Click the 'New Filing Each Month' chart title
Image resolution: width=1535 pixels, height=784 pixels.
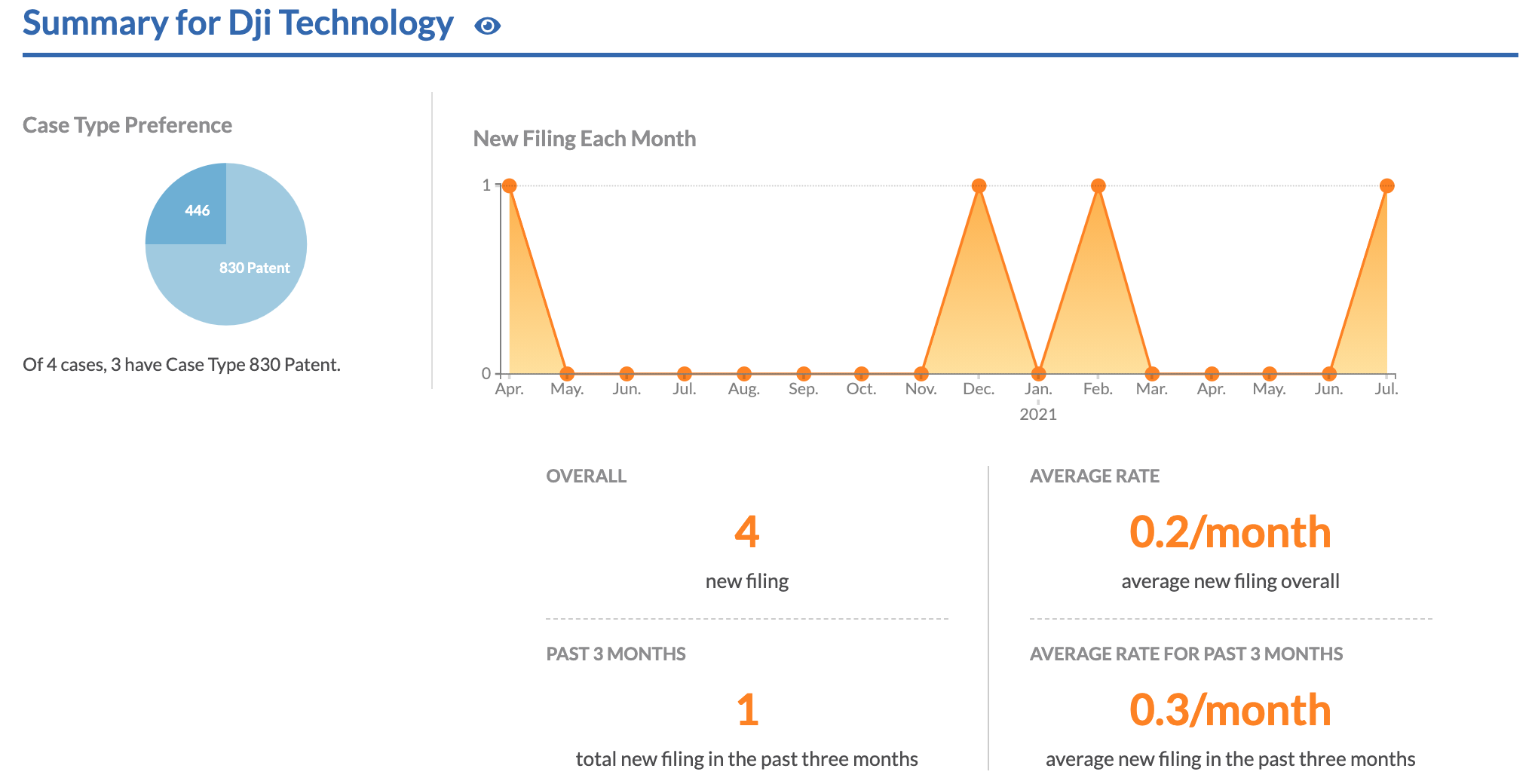[584, 139]
